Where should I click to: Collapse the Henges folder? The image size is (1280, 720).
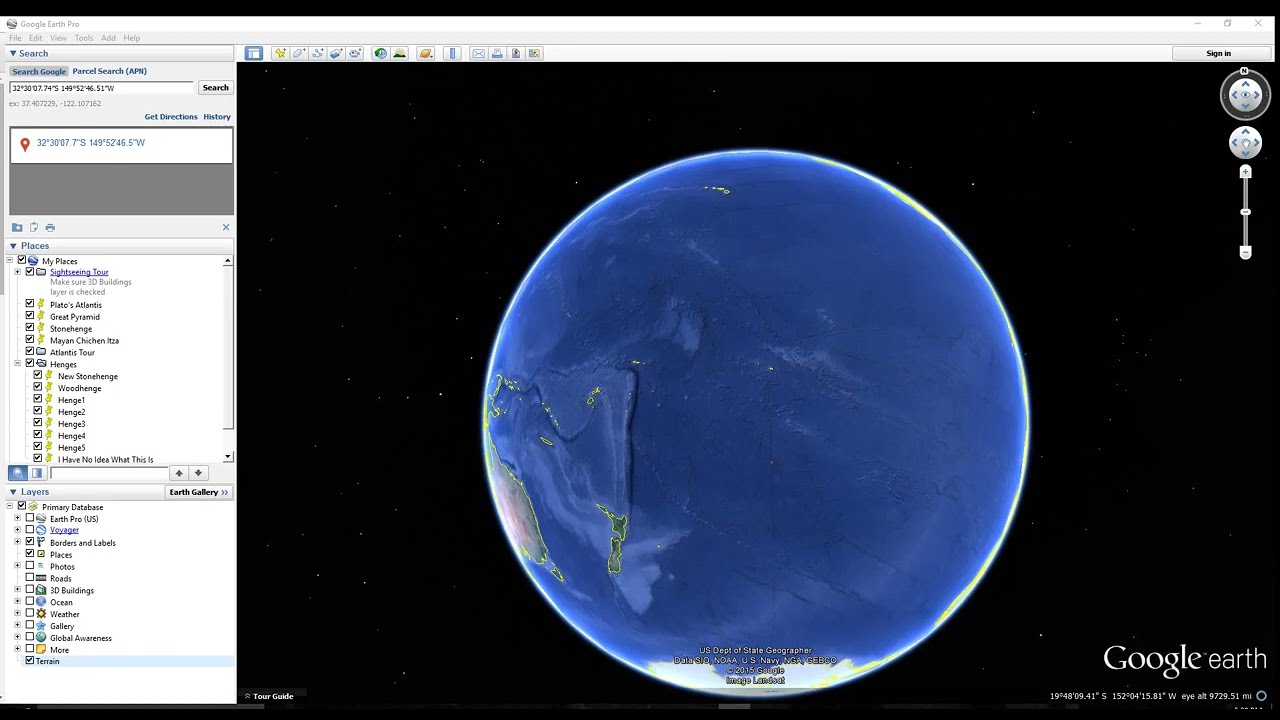click(x=17, y=364)
